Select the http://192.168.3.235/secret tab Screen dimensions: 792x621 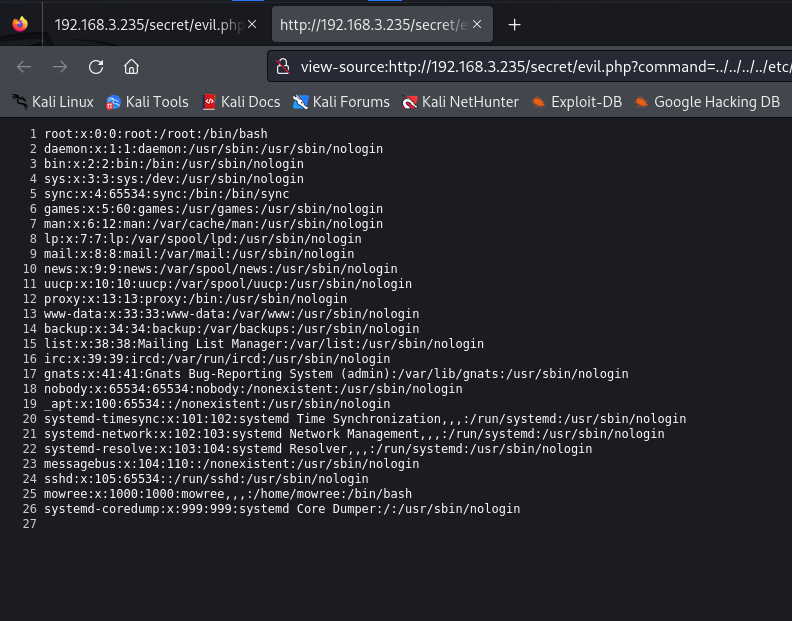[382, 24]
